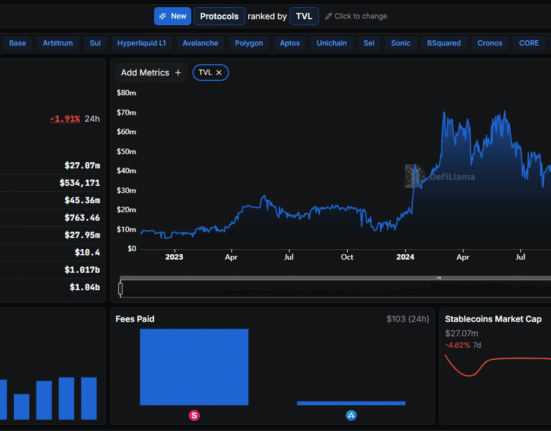Click the $763.46 value in stats list
This screenshot has height=431, width=551.
82,218
